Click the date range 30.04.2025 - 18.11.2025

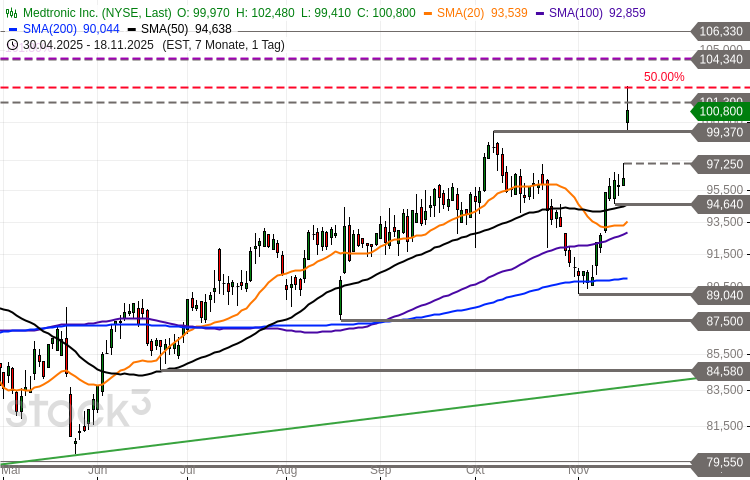tap(88, 45)
